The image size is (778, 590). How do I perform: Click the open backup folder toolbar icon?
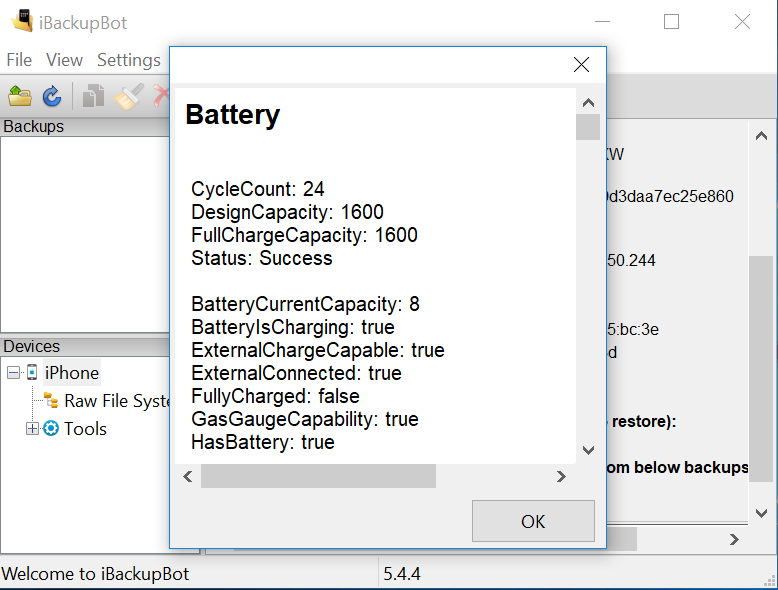(20, 96)
